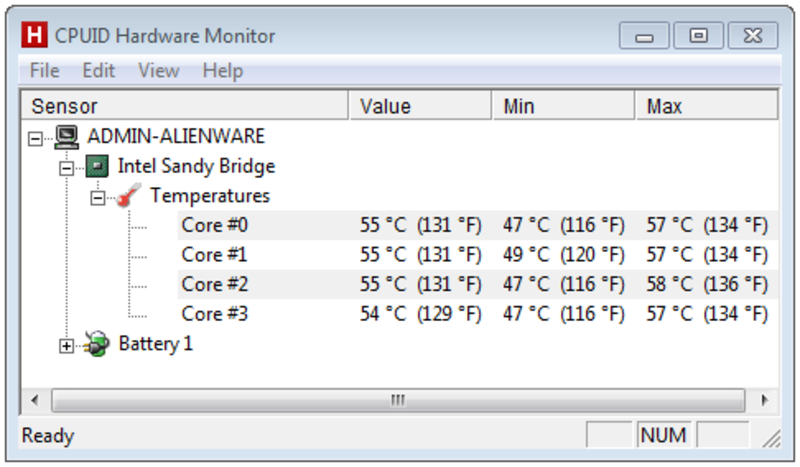Click Core #2 min 47 °C (116 °F)
This screenshot has width=800, height=467.
point(564,284)
